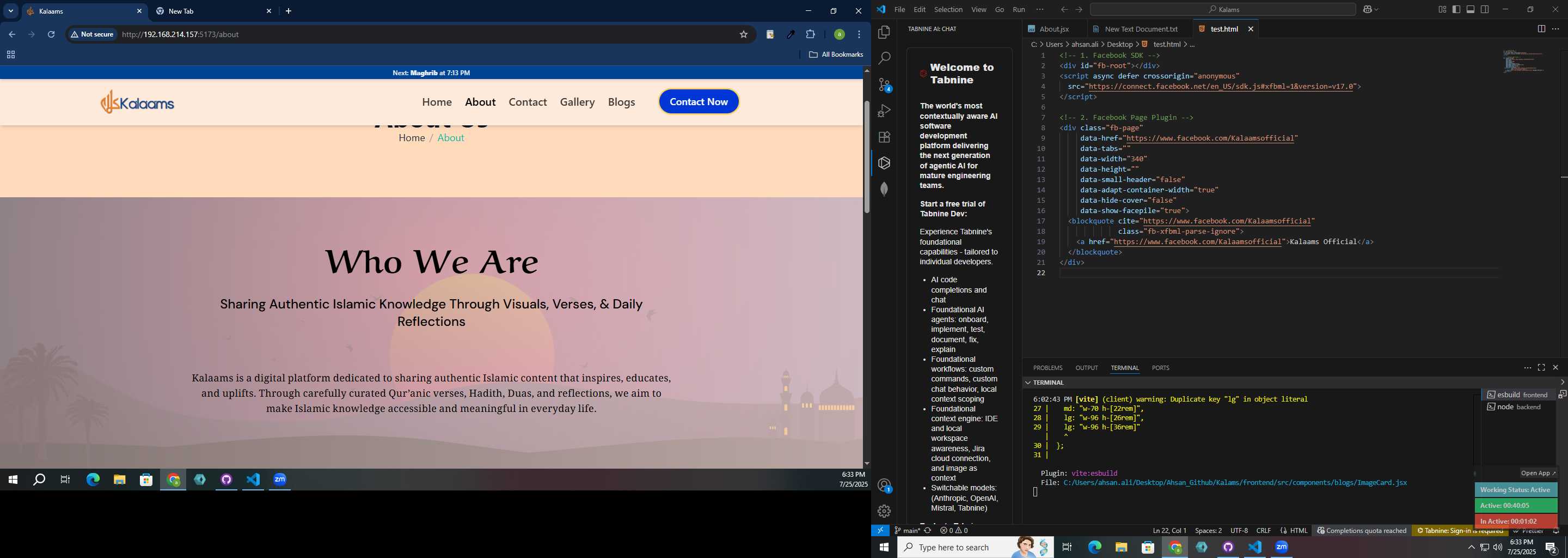Open Desktop breadcrumb folder dropdown
This screenshot has height=558, width=1568.
[x=1120, y=45]
